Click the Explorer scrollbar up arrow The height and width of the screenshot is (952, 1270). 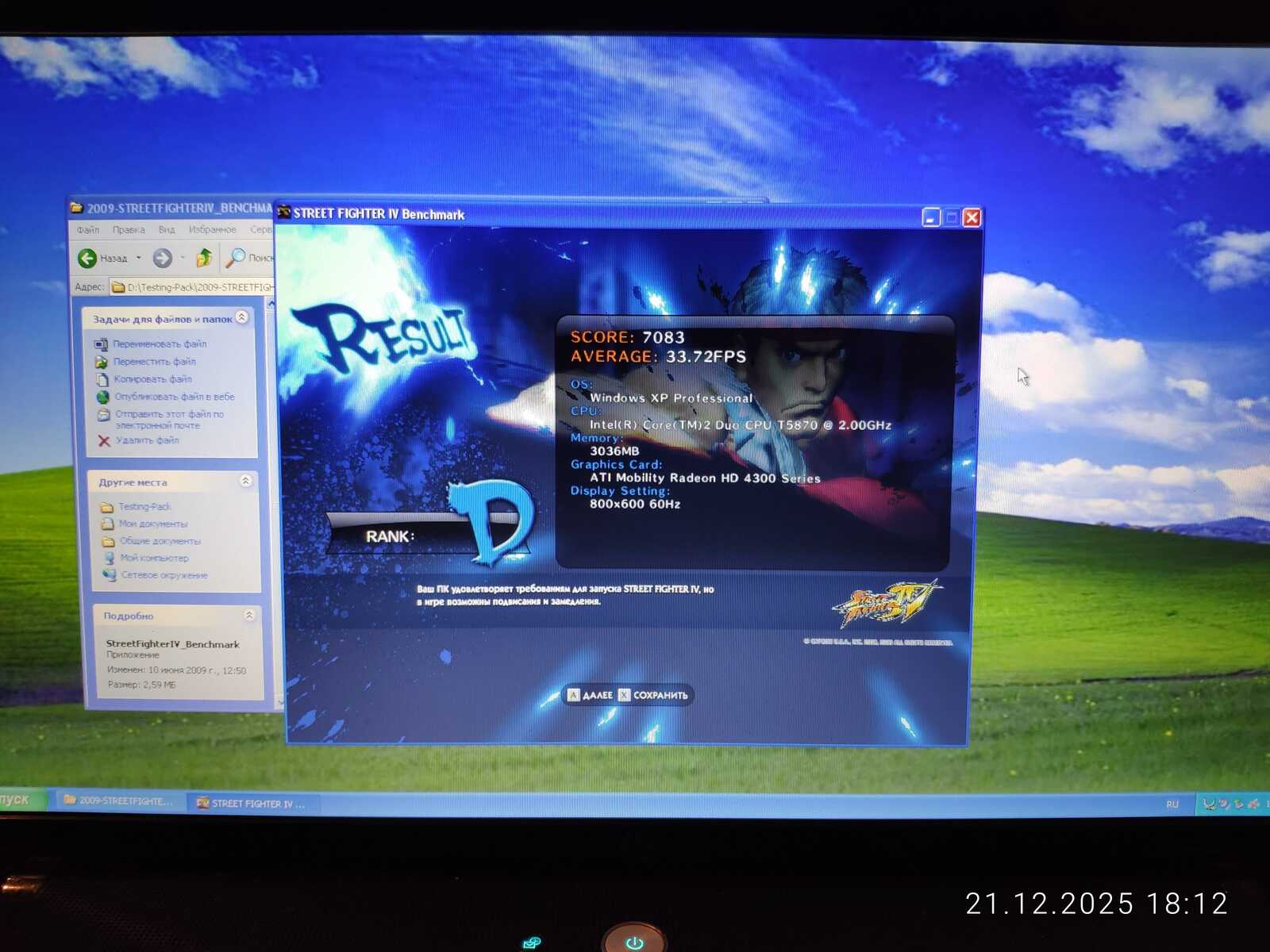[x=271, y=304]
